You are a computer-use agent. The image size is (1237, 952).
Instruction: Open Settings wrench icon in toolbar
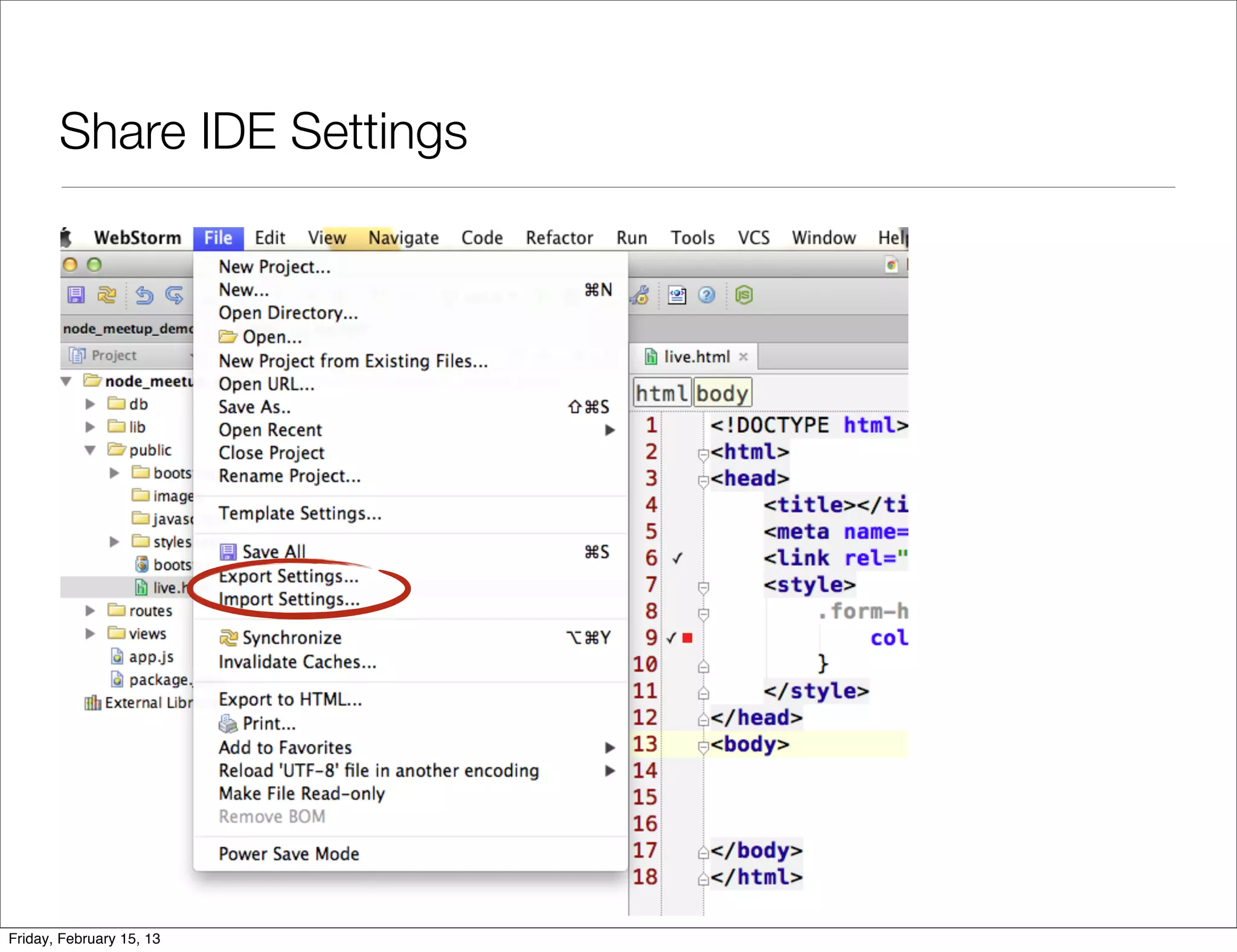click(640, 295)
